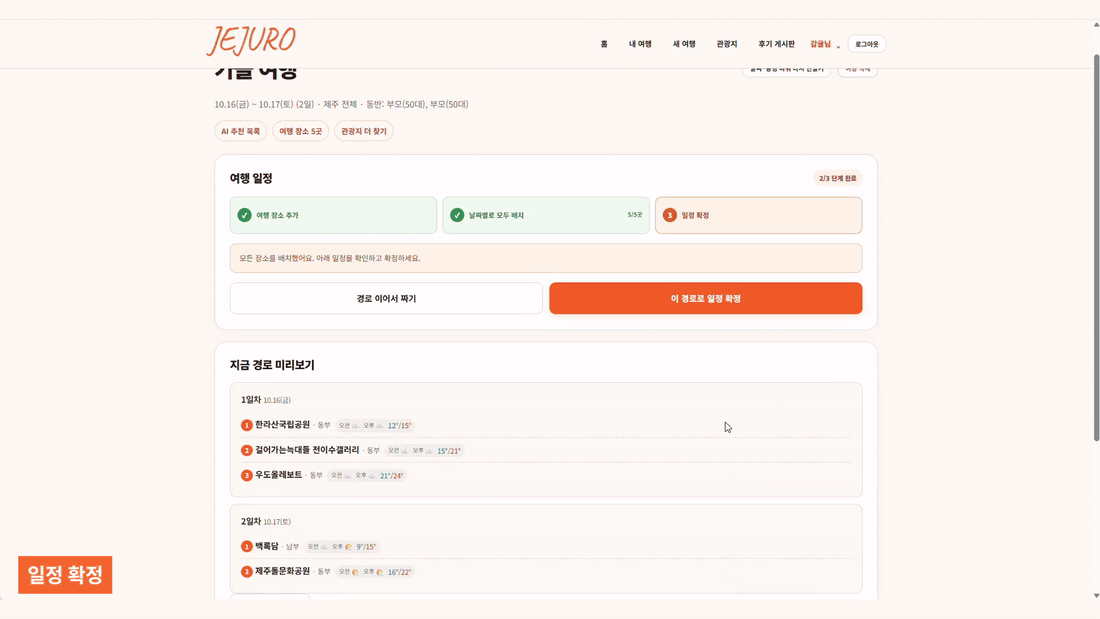Open 후기 게시판 in the navigation

776,44
